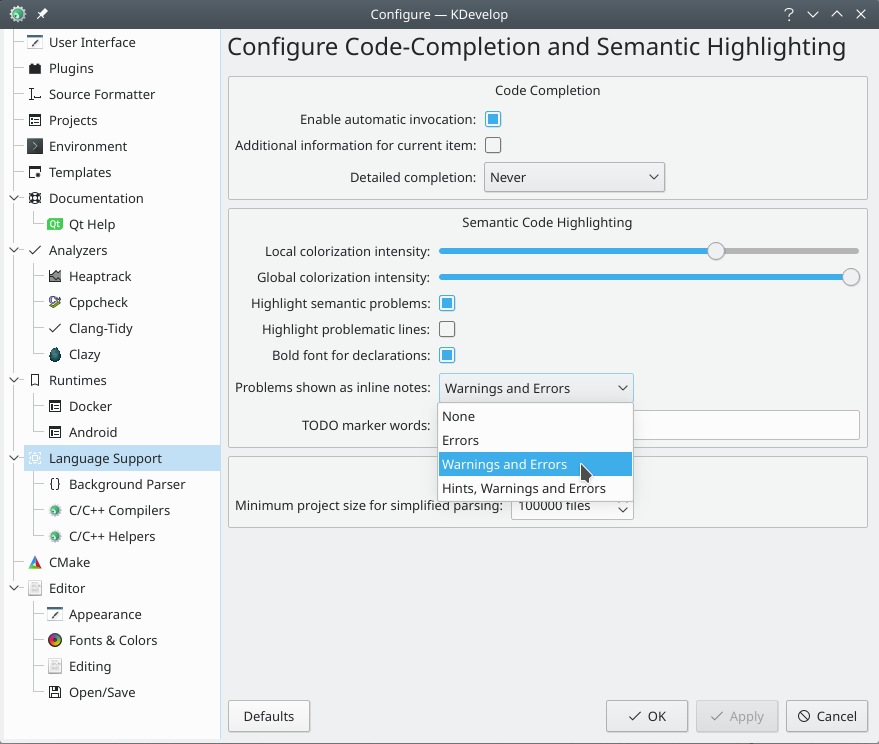Open the Environment terminal icon
The image size is (879, 744).
click(x=35, y=146)
